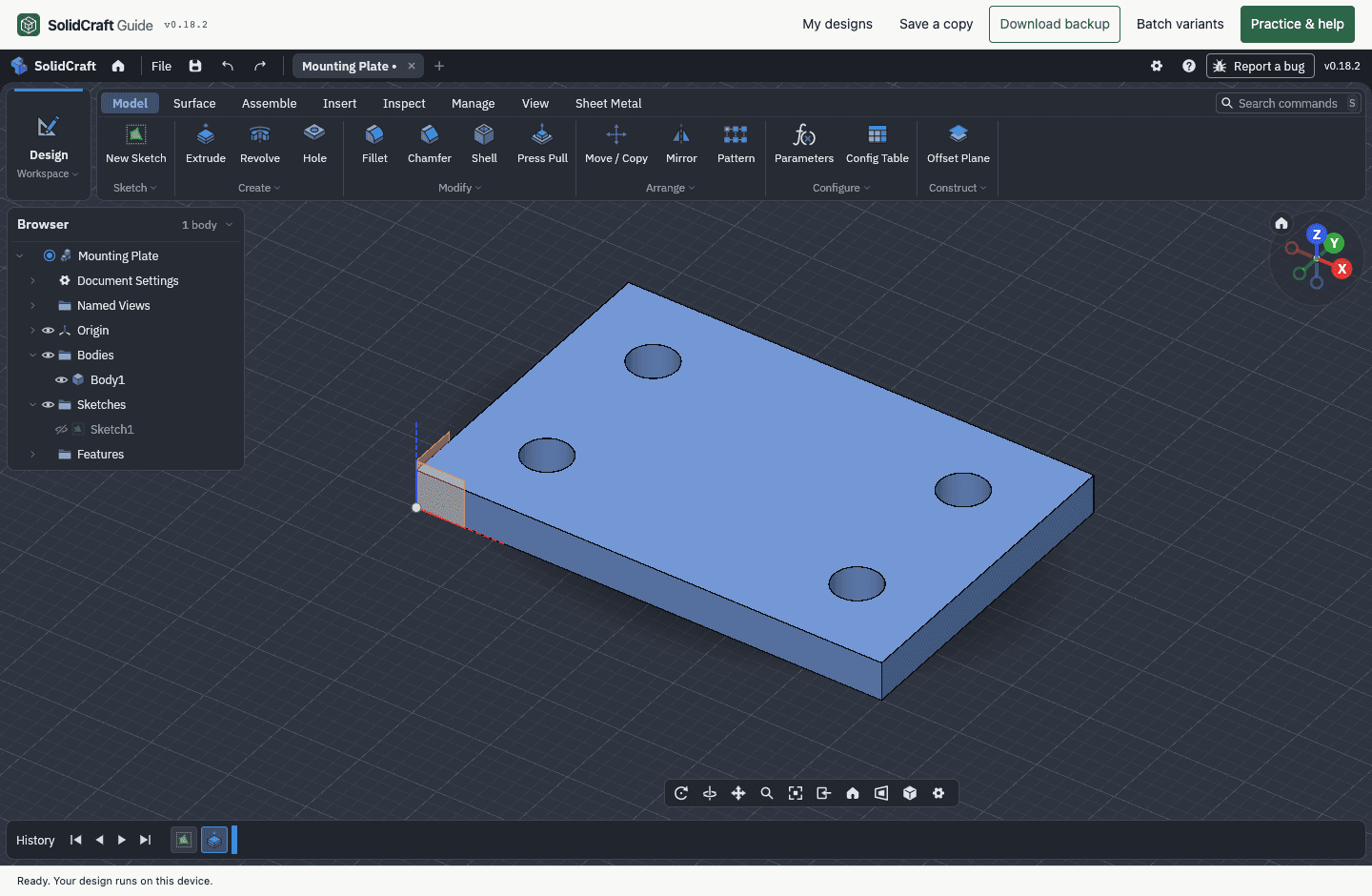Click the zoom magnifier in viewport toolbar
The height and width of the screenshot is (896, 1372).
tap(767, 793)
